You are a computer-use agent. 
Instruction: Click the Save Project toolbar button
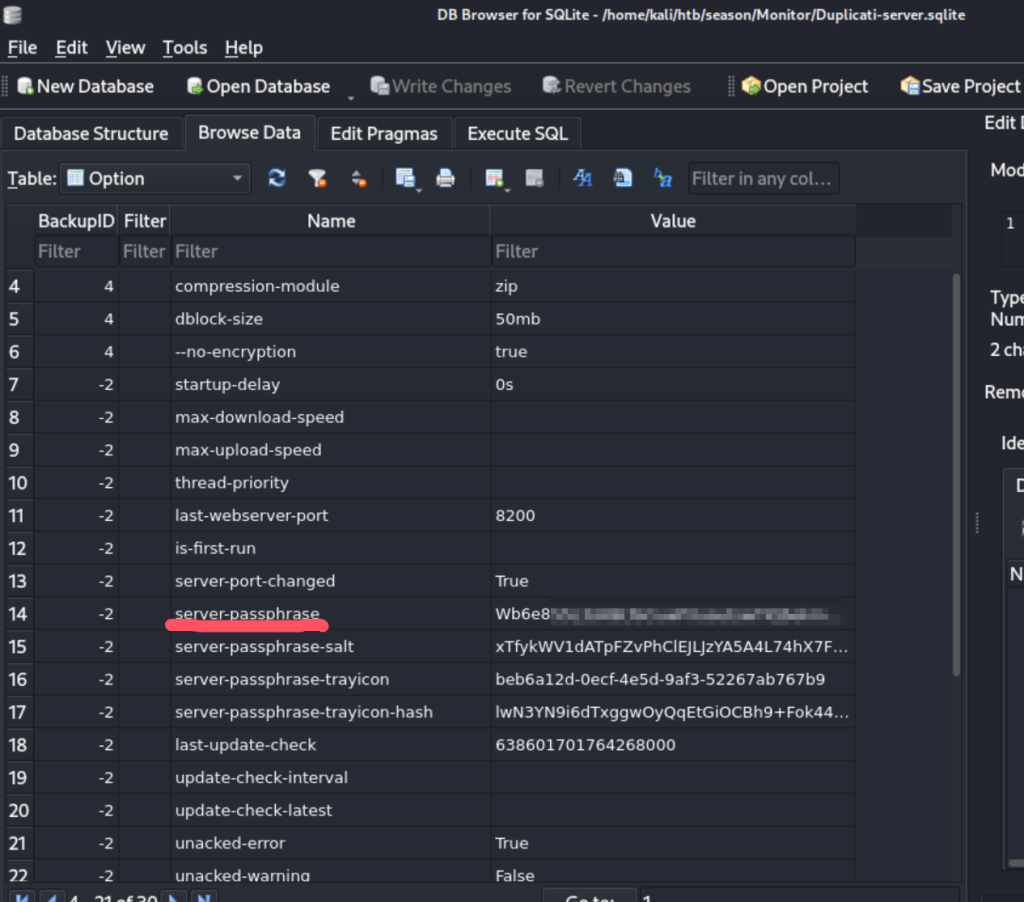click(x=960, y=86)
